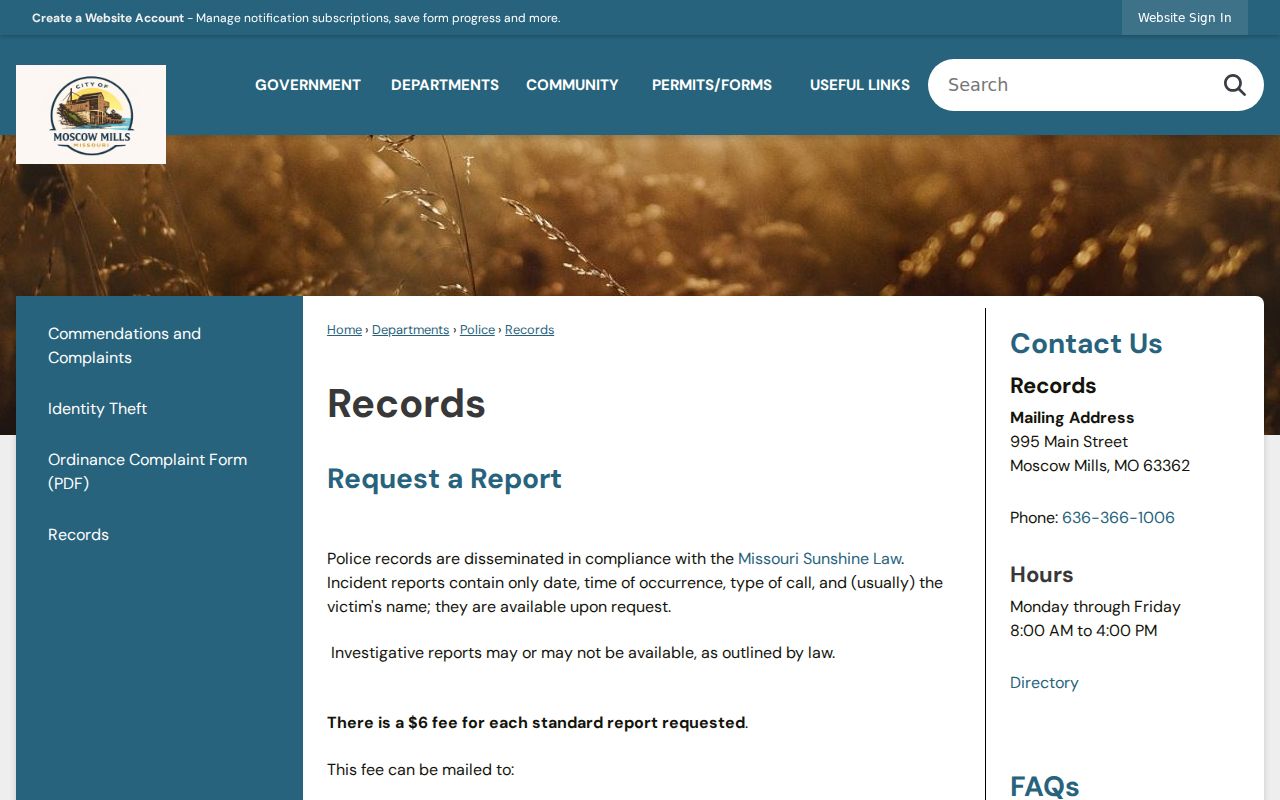The height and width of the screenshot is (800, 1280).
Task: Open the Community menu
Action: tap(572, 85)
